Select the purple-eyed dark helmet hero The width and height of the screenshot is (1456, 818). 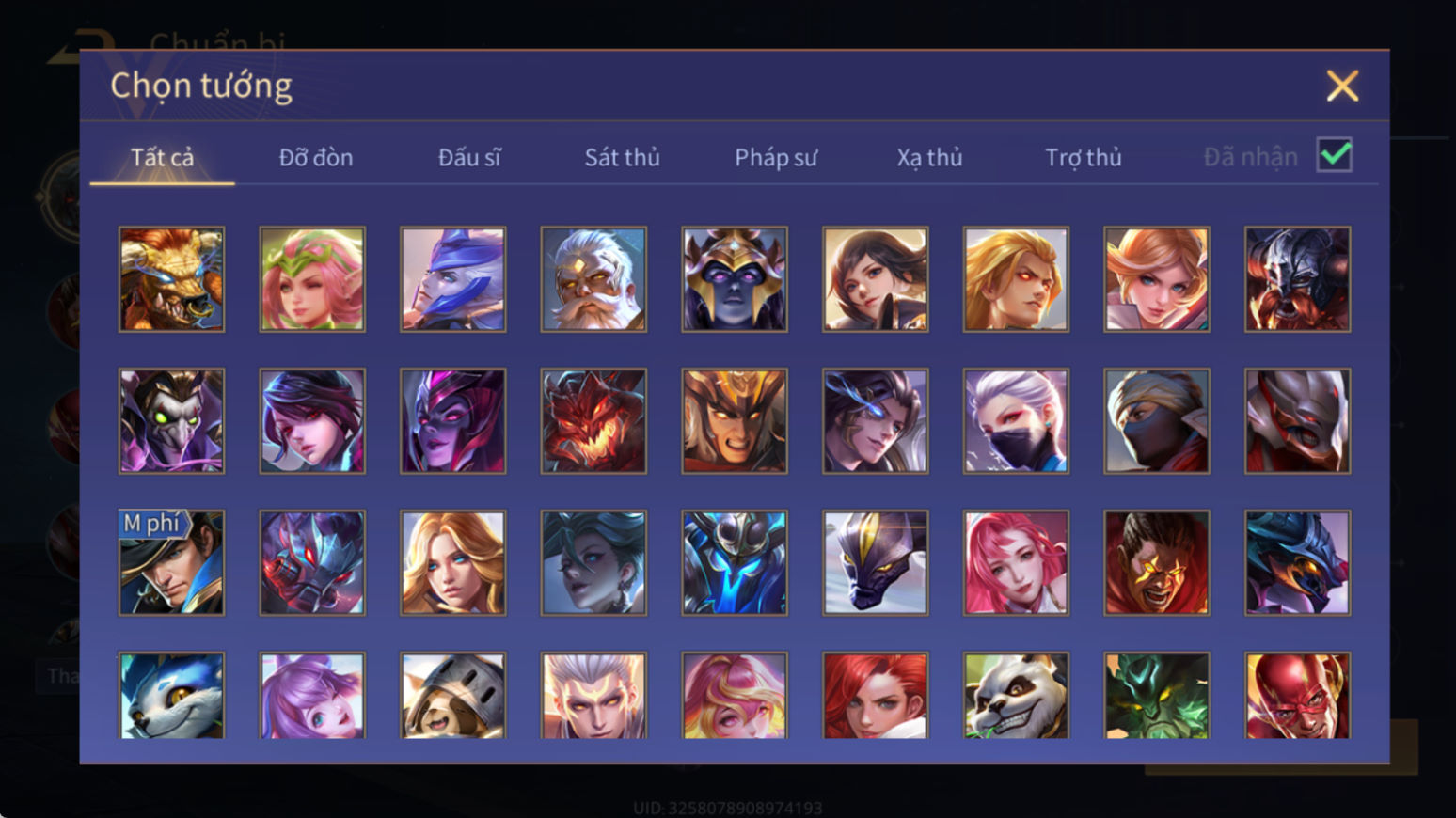[735, 279]
